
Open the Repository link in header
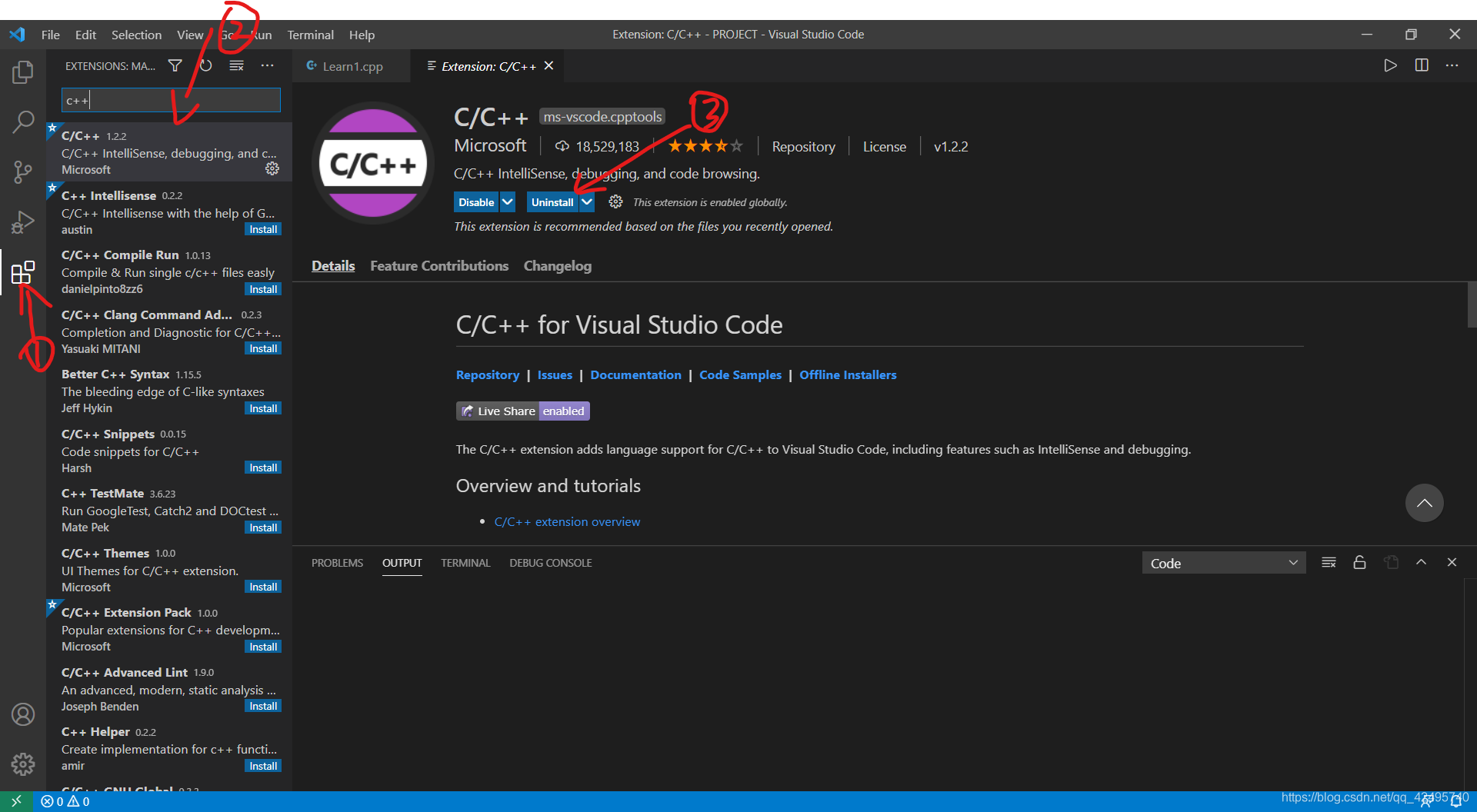pyautogui.click(x=803, y=146)
